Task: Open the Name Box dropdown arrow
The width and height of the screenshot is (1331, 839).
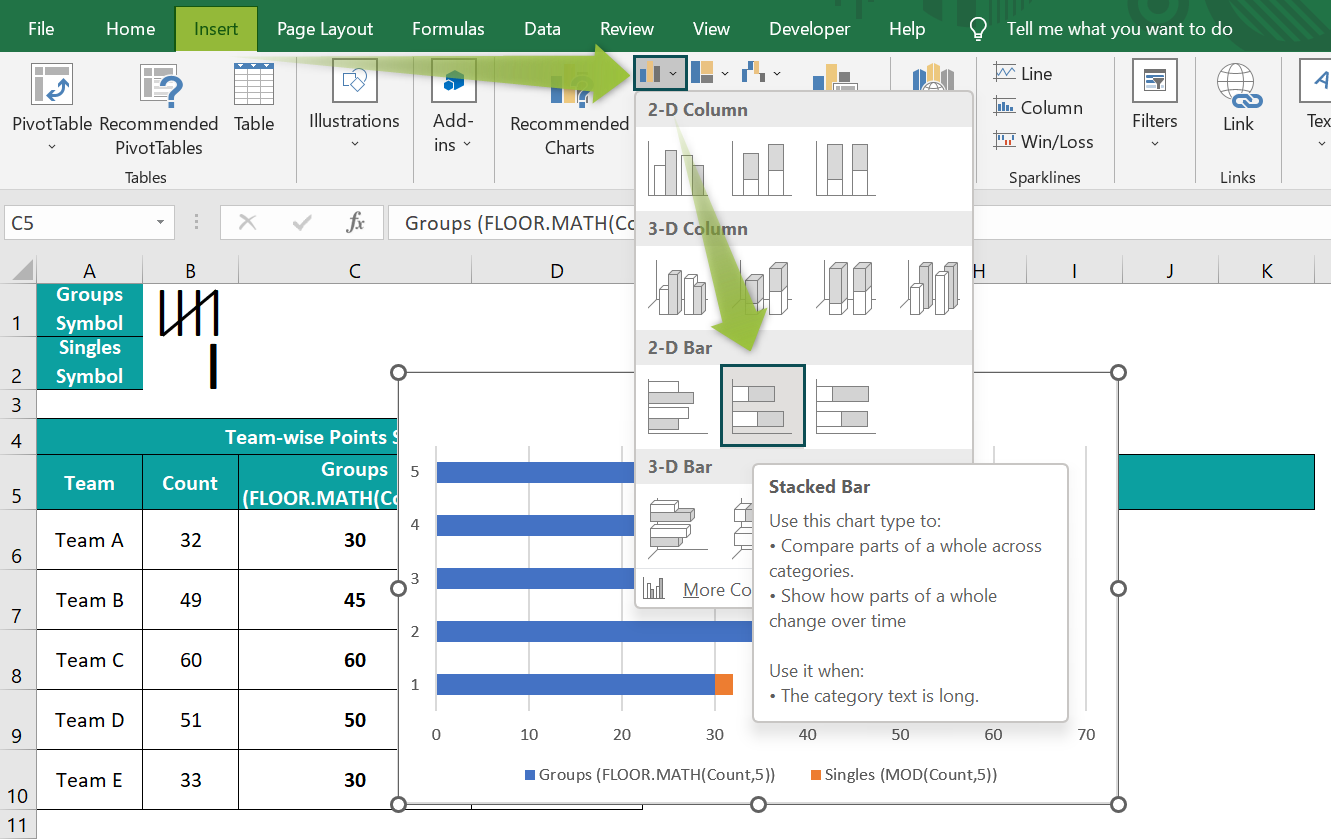Action: [160, 223]
